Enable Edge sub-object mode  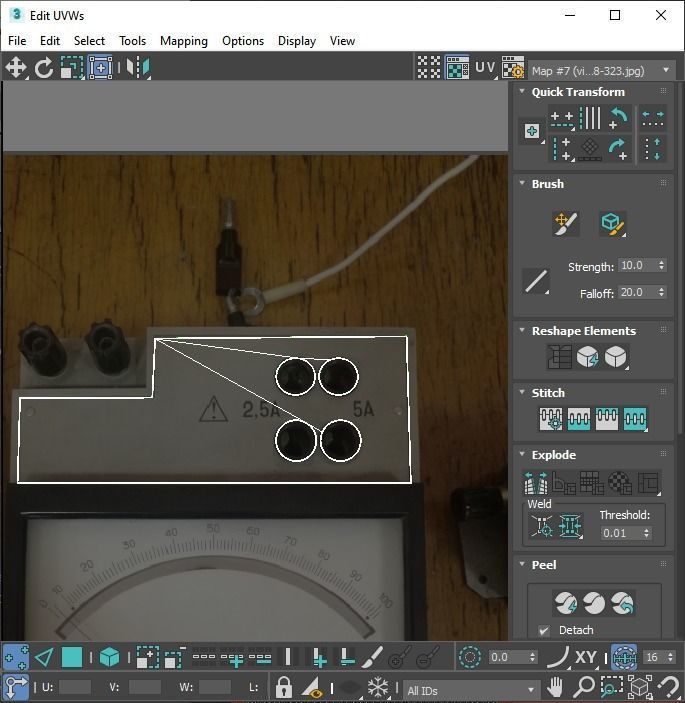point(44,657)
